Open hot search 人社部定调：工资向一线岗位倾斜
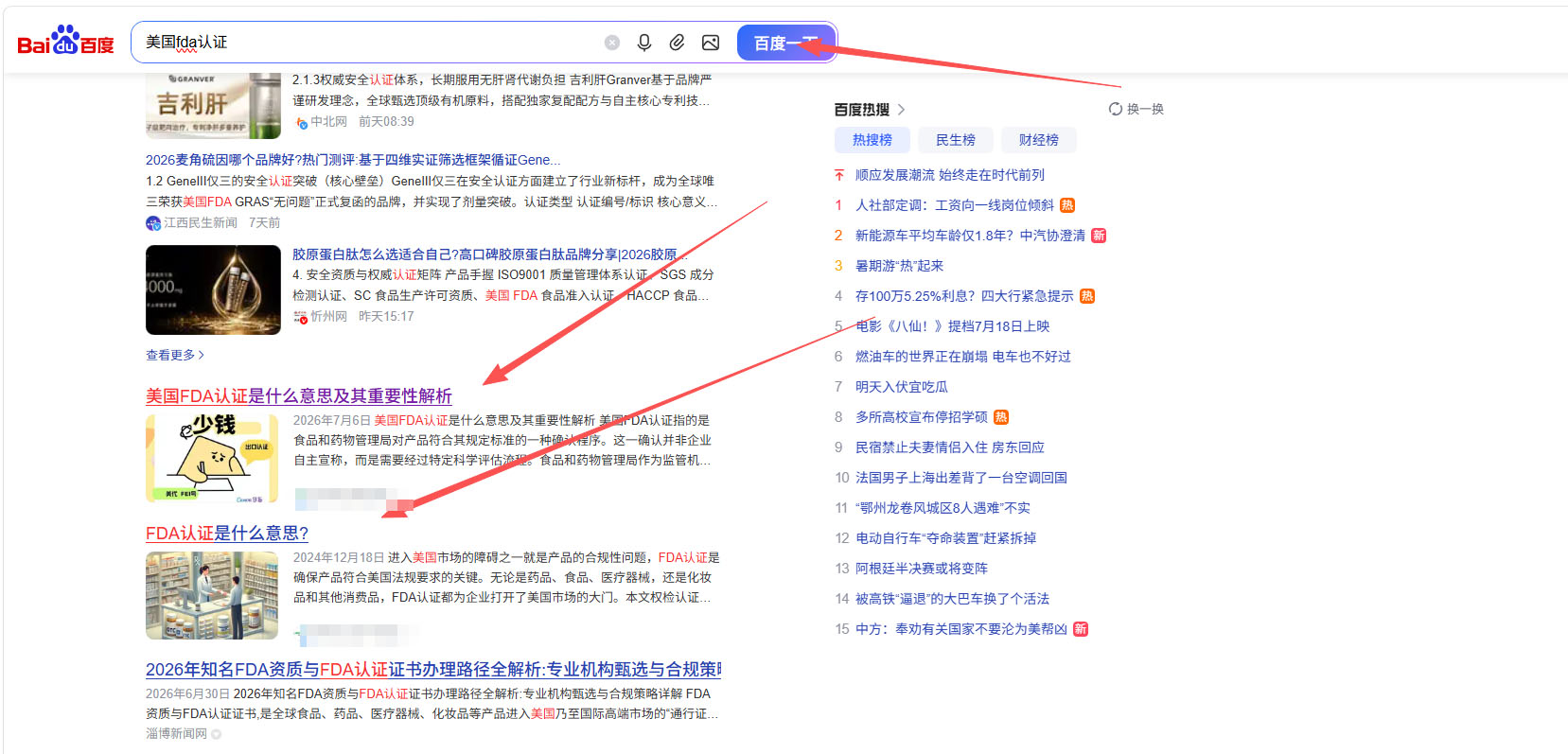Viewport: 1568px width, 754px height. pyautogui.click(x=955, y=205)
